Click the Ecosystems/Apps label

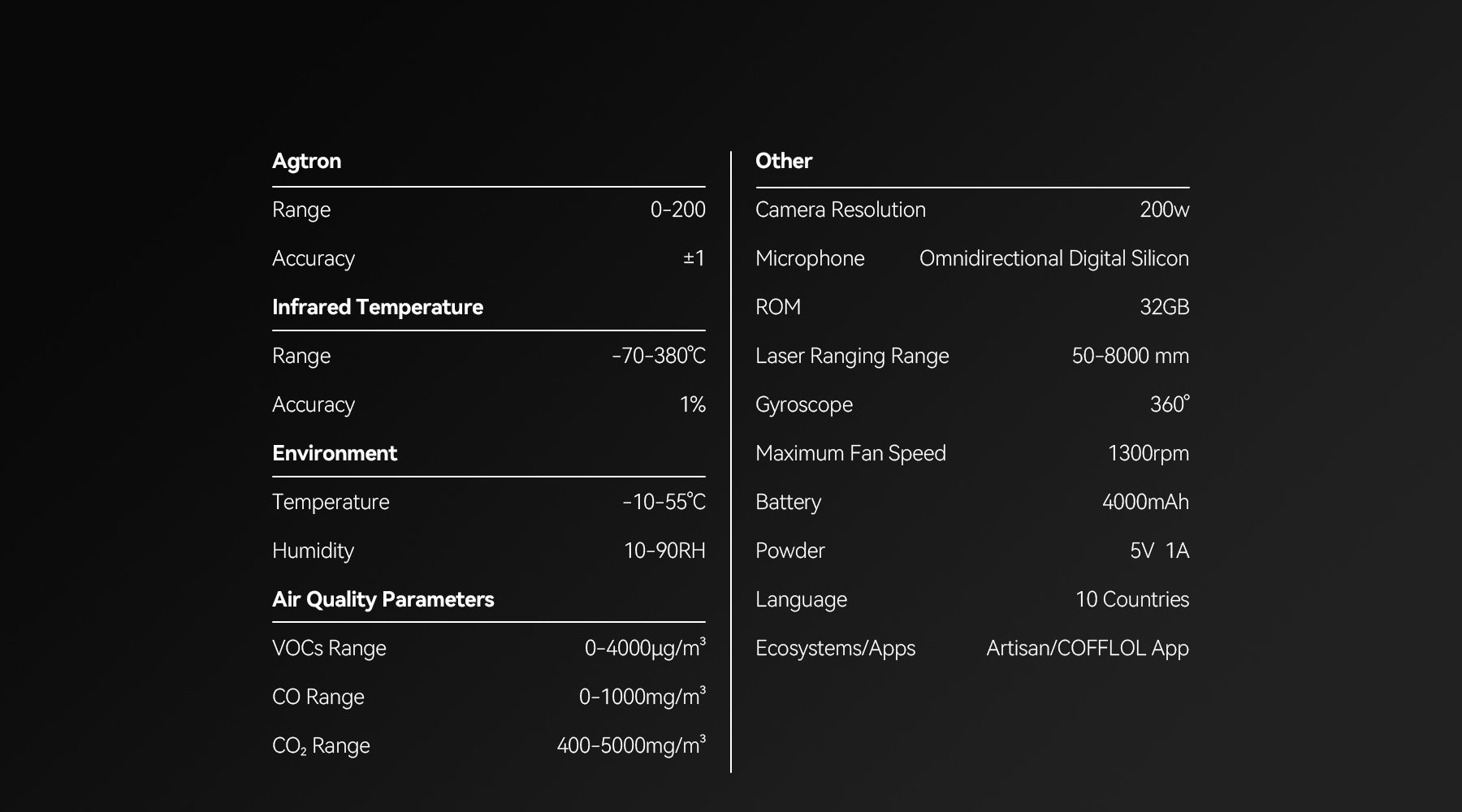835,648
